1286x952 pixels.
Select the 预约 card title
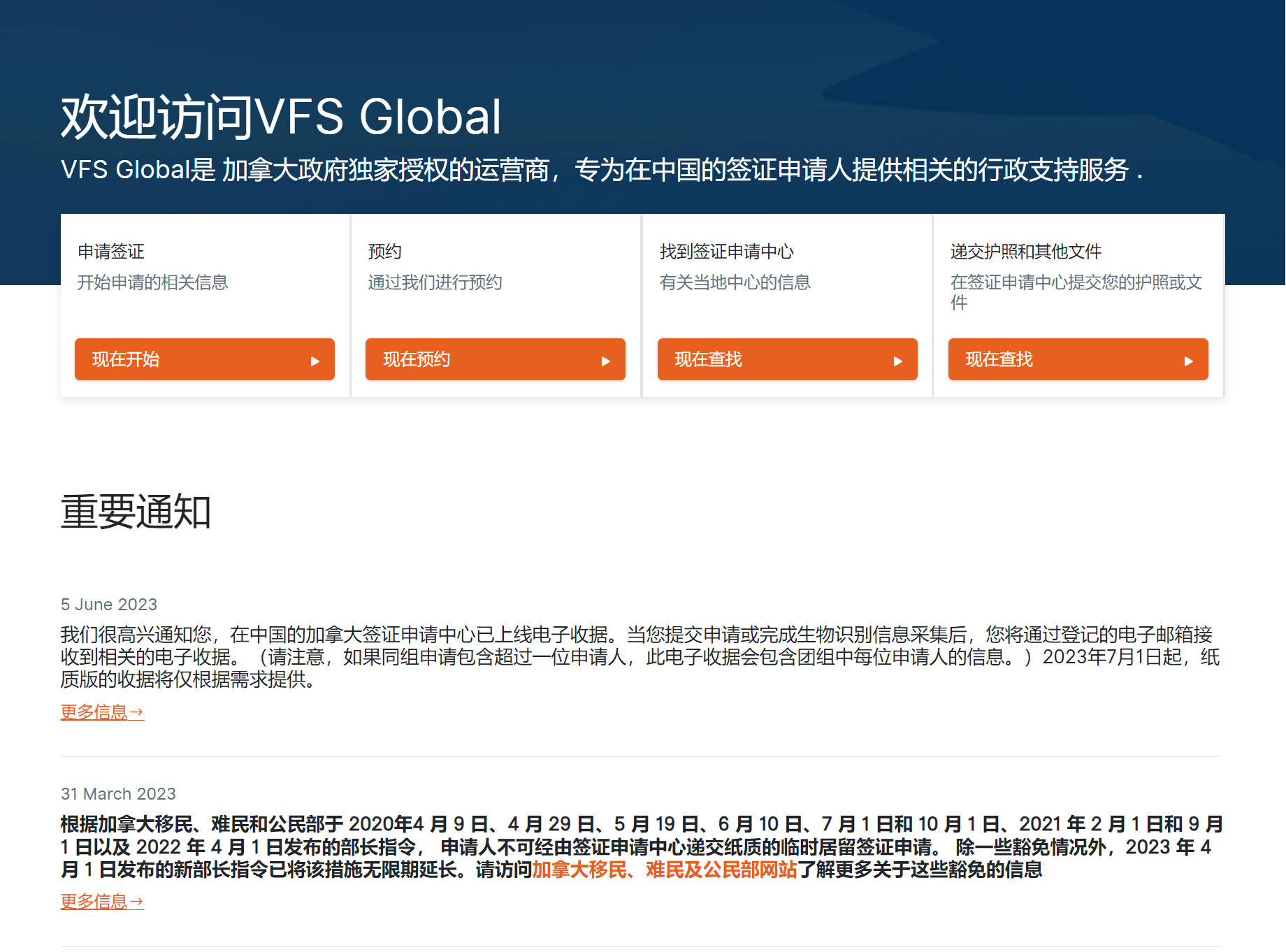pyautogui.click(x=383, y=252)
